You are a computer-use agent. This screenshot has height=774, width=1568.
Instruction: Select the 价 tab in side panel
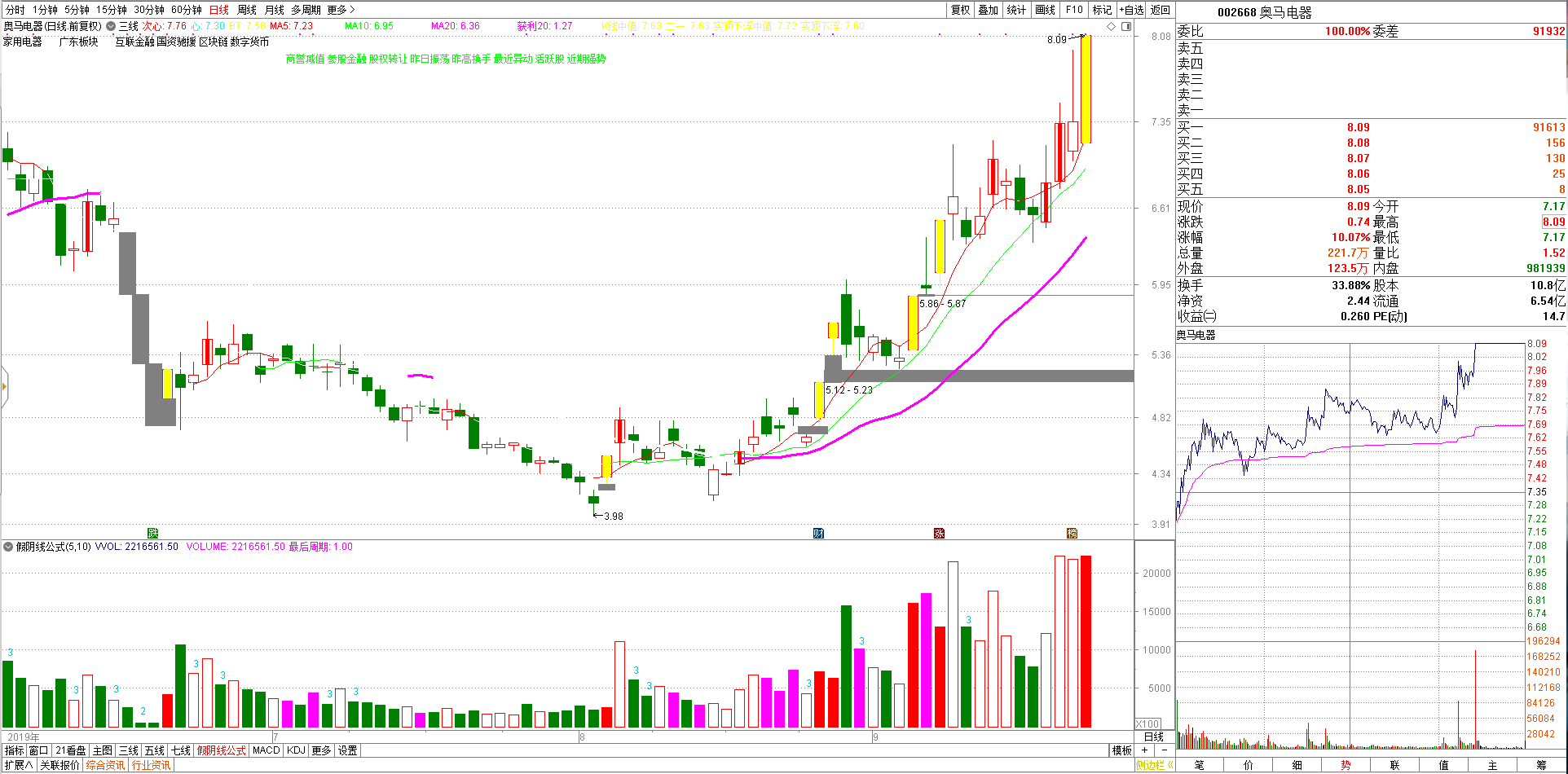1249,765
